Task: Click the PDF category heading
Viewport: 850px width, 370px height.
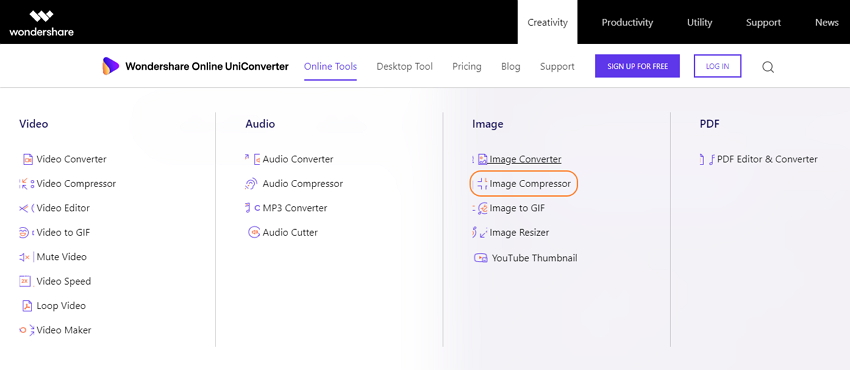Action: click(x=710, y=124)
